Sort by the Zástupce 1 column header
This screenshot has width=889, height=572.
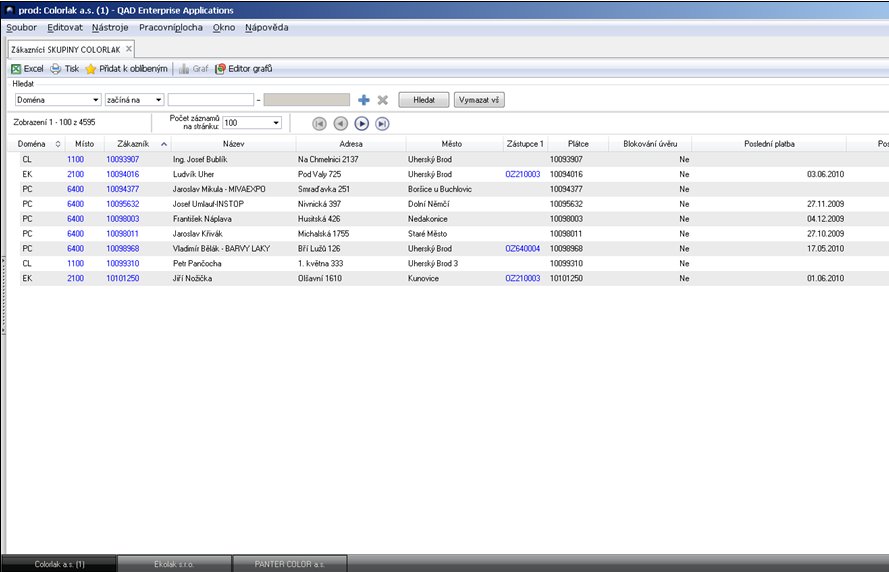click(525, 144)
